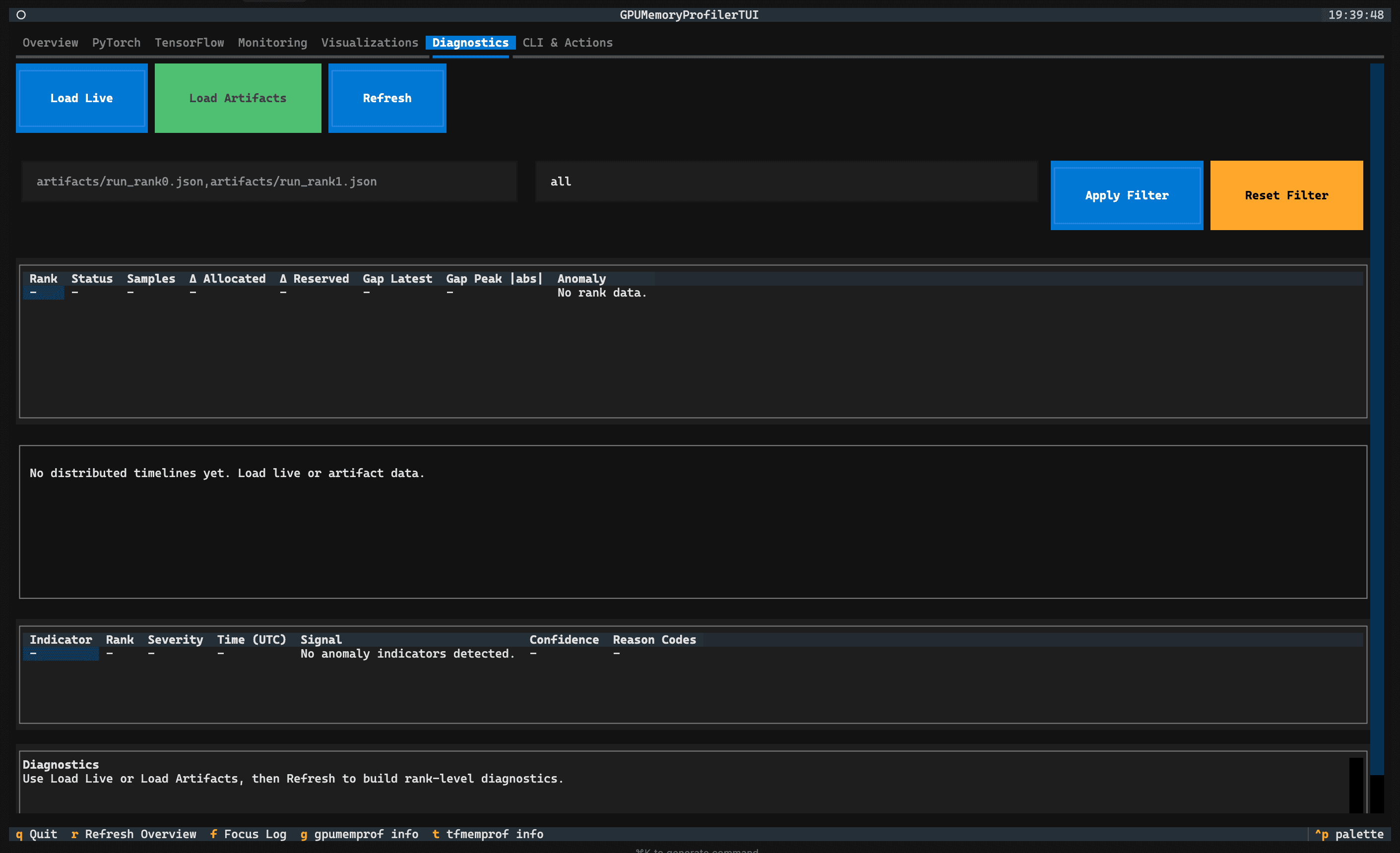Apply the rank filter
This screenshot has height=853, width=1400.
pyautogui.click(x=1127, y=195)
